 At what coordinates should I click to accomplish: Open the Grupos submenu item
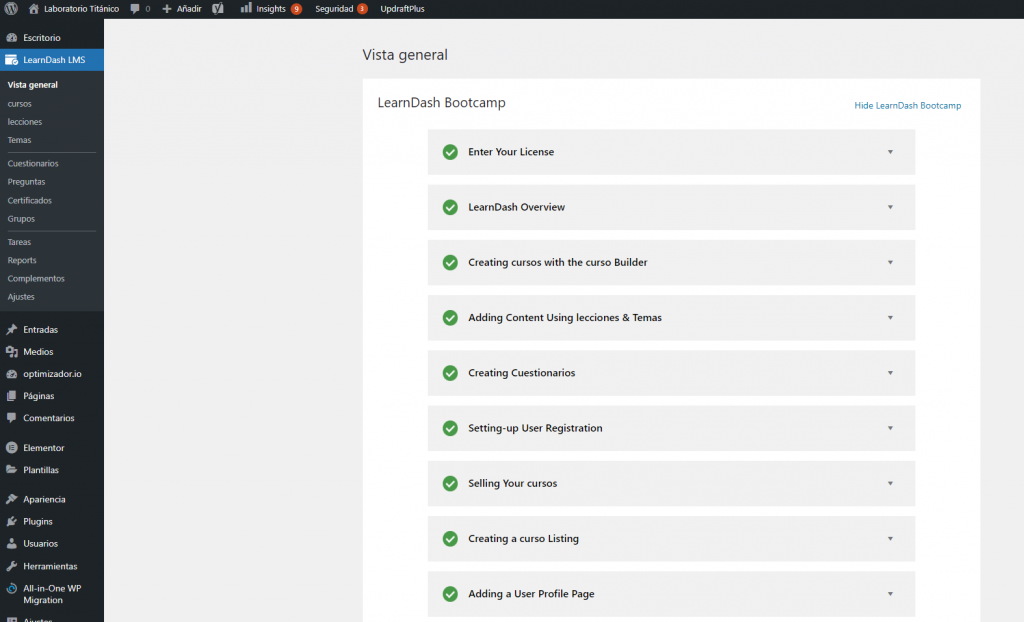(21, 218)
